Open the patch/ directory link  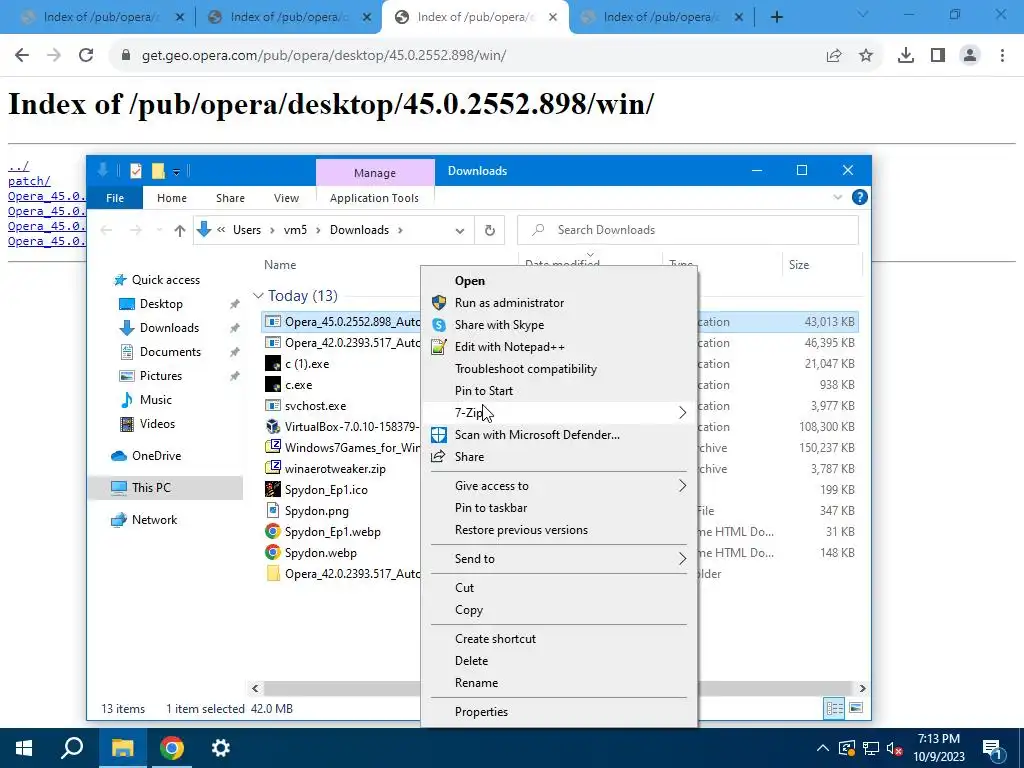(x=29, y=181)
